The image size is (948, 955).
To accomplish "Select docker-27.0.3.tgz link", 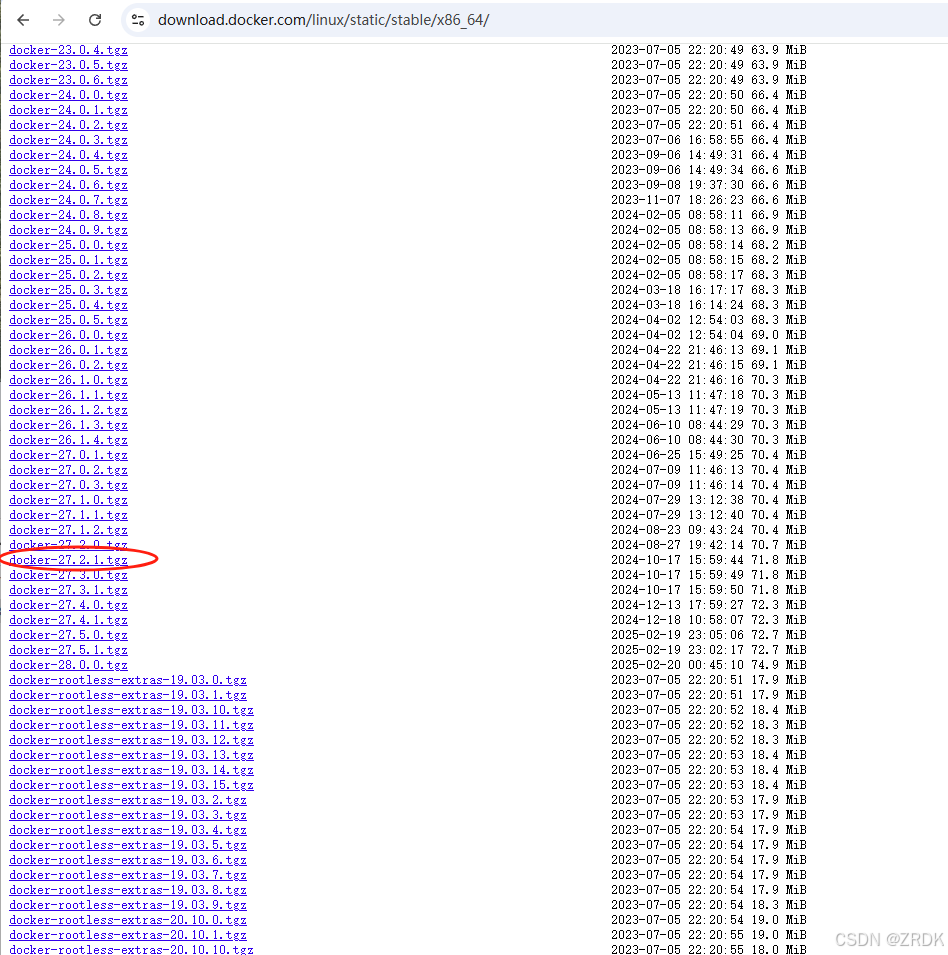I will [x=68, y=485].
